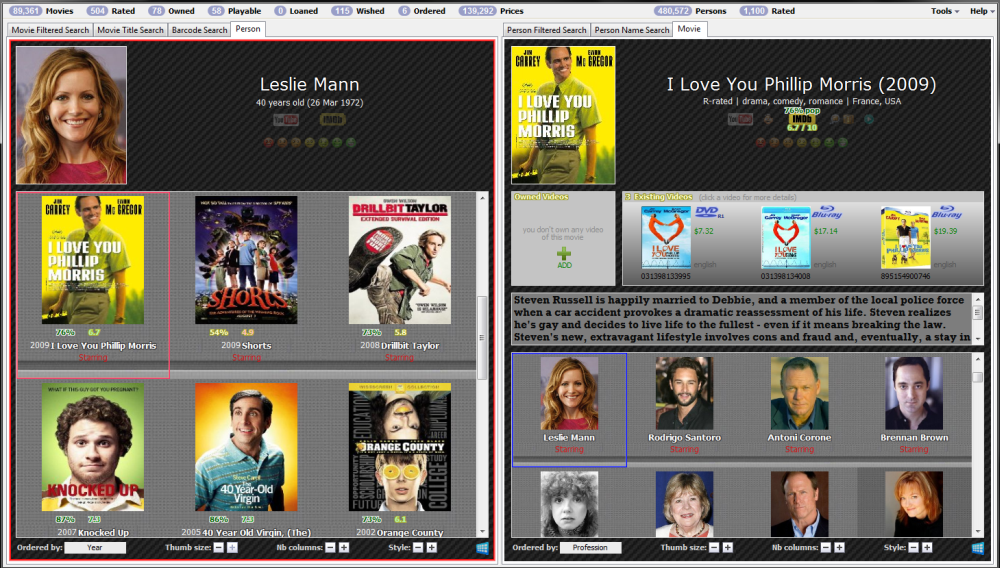The height and width of the screenshot is (568, 1000).
Task: Select the $17.14 Blu-ray existing video
Action: click(x=786, y=238)
